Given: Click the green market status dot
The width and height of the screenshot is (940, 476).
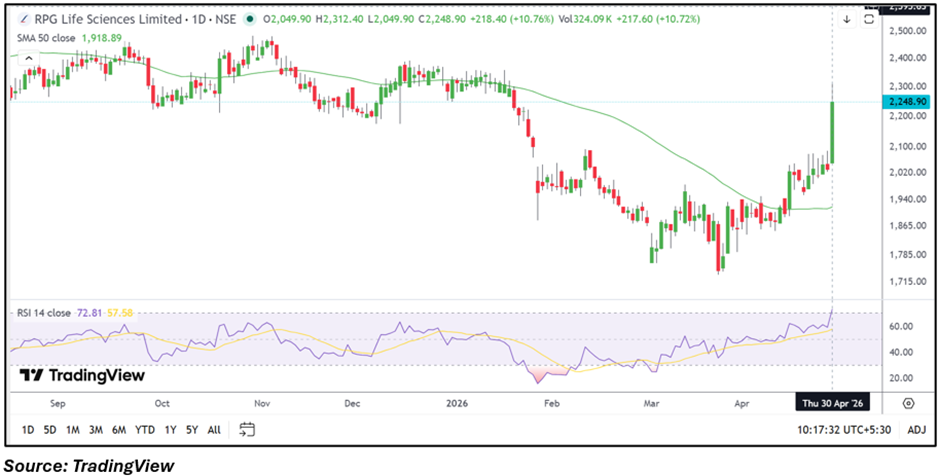Looking at the screenshot, I should pos(244,19).
